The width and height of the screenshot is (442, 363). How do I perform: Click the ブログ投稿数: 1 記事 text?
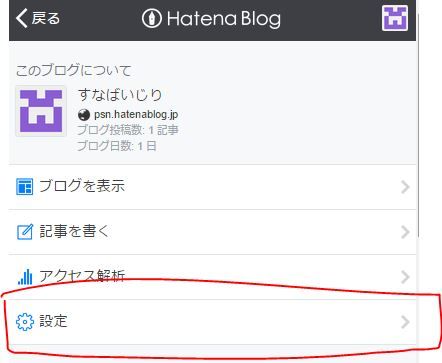[x=128, y=130]
